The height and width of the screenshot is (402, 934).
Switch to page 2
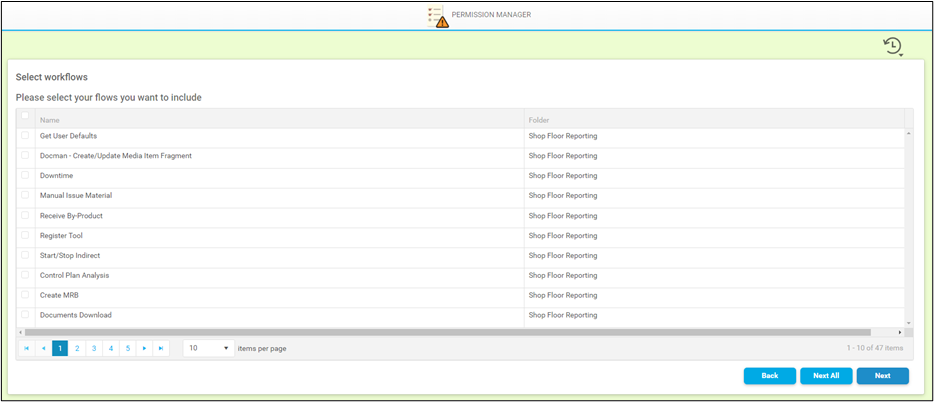(76, 348)
